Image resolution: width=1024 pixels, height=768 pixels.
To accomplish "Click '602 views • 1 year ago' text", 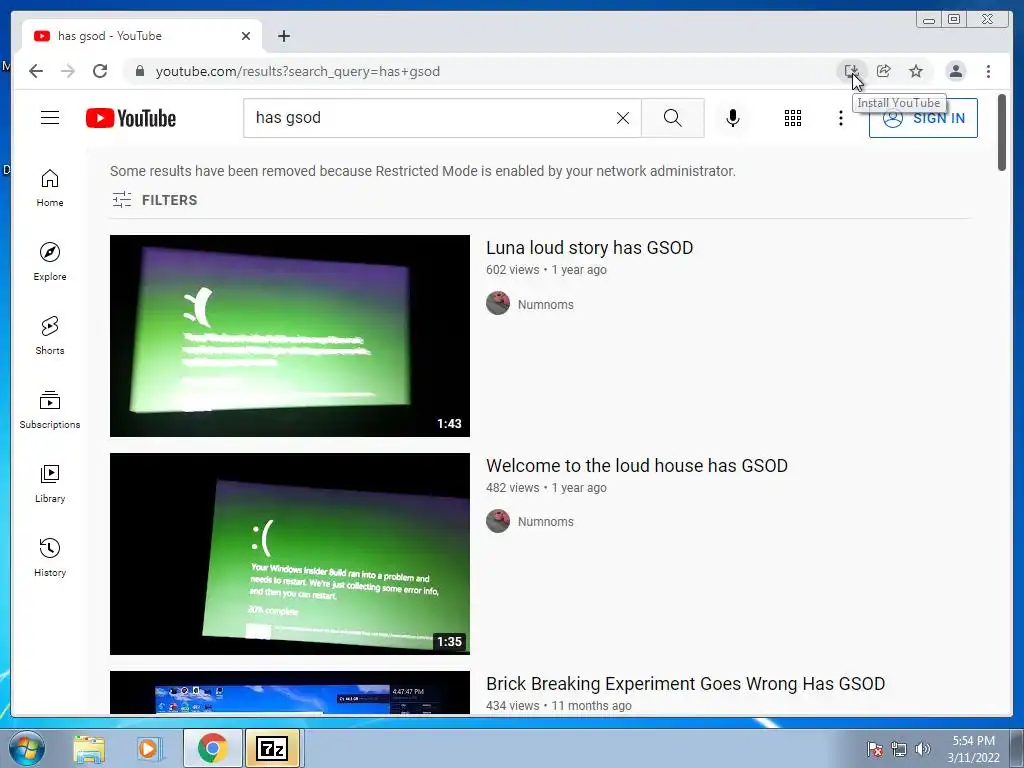I will [x=546, y=270].
